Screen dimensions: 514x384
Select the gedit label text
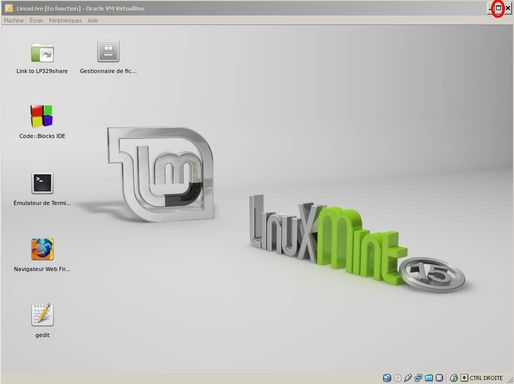pyautogui.click(x=42, y=335)
